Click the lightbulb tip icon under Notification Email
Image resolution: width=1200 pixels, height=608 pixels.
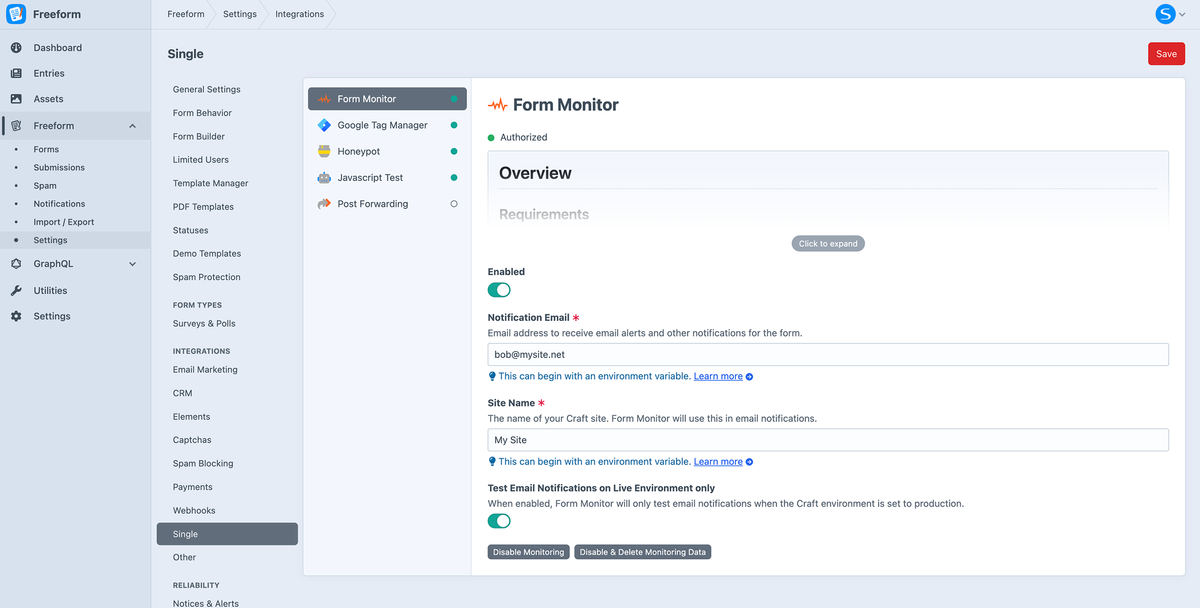[x=492, y=376]
